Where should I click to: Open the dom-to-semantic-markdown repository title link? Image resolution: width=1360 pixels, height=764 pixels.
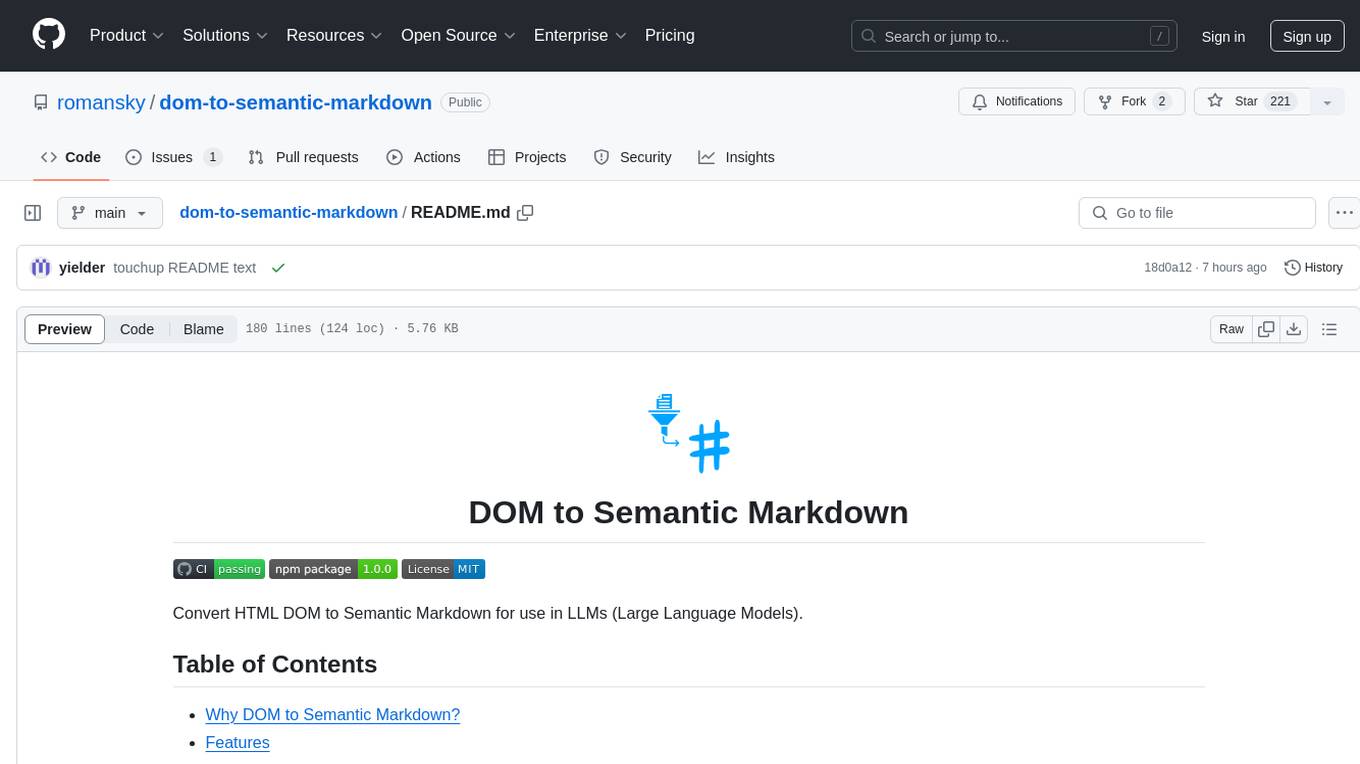click(x=295, y=102)
